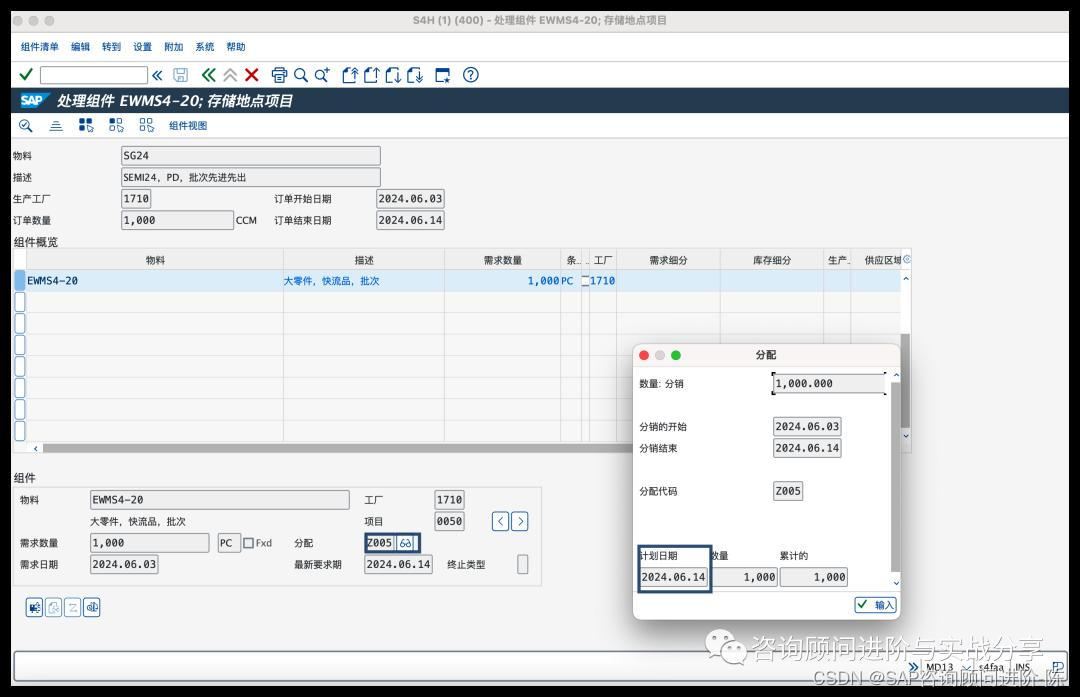Click the table horizontal scrollbar
Viewport: 1080px width, 697px height.
click(x=338, y=448)
